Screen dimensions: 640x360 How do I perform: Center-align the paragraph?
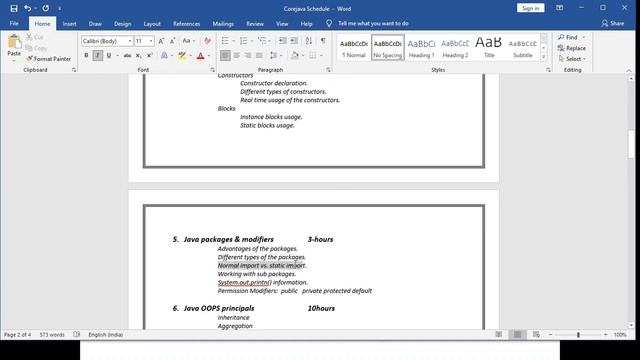pos(237,56)
